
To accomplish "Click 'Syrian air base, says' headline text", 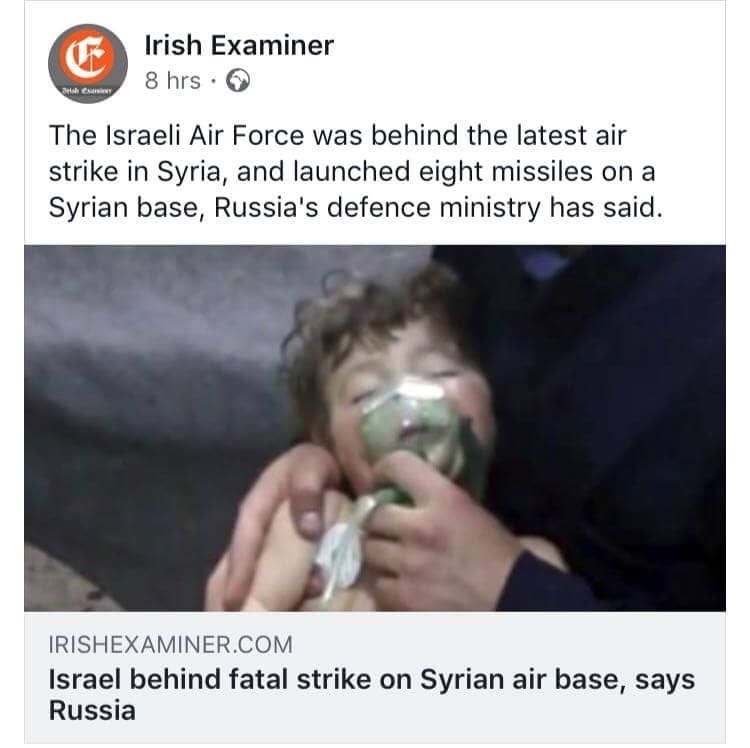I will (x=558, y=680).
